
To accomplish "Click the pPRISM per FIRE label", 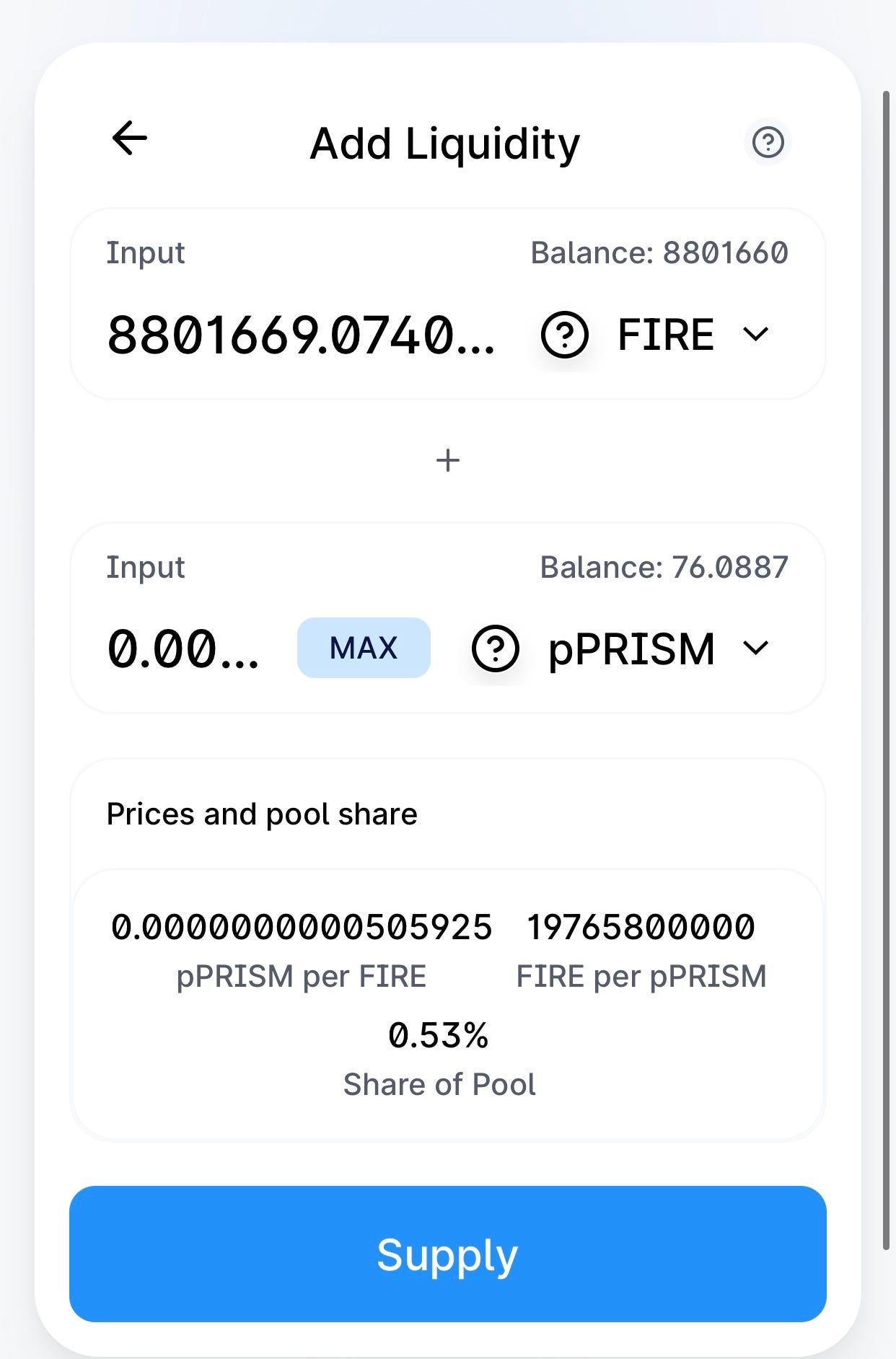I will click(x=302, y=976).
